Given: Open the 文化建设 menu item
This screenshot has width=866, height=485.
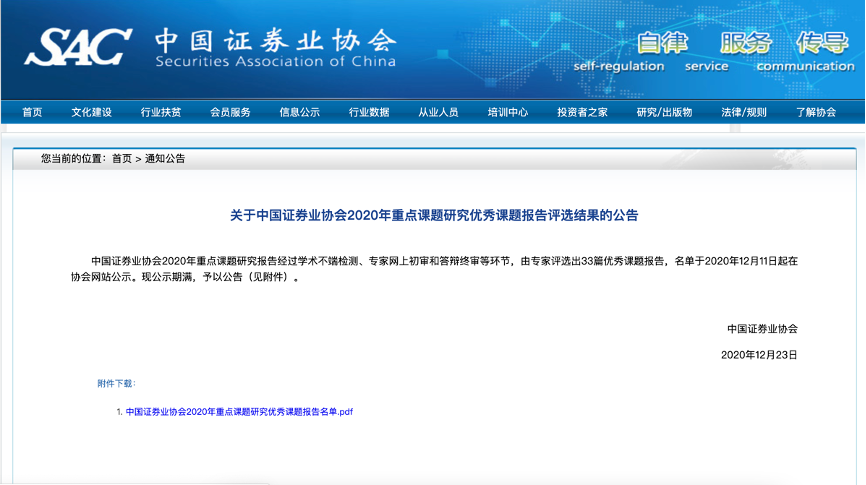Looking at the screenshot, I should [91, 112].
